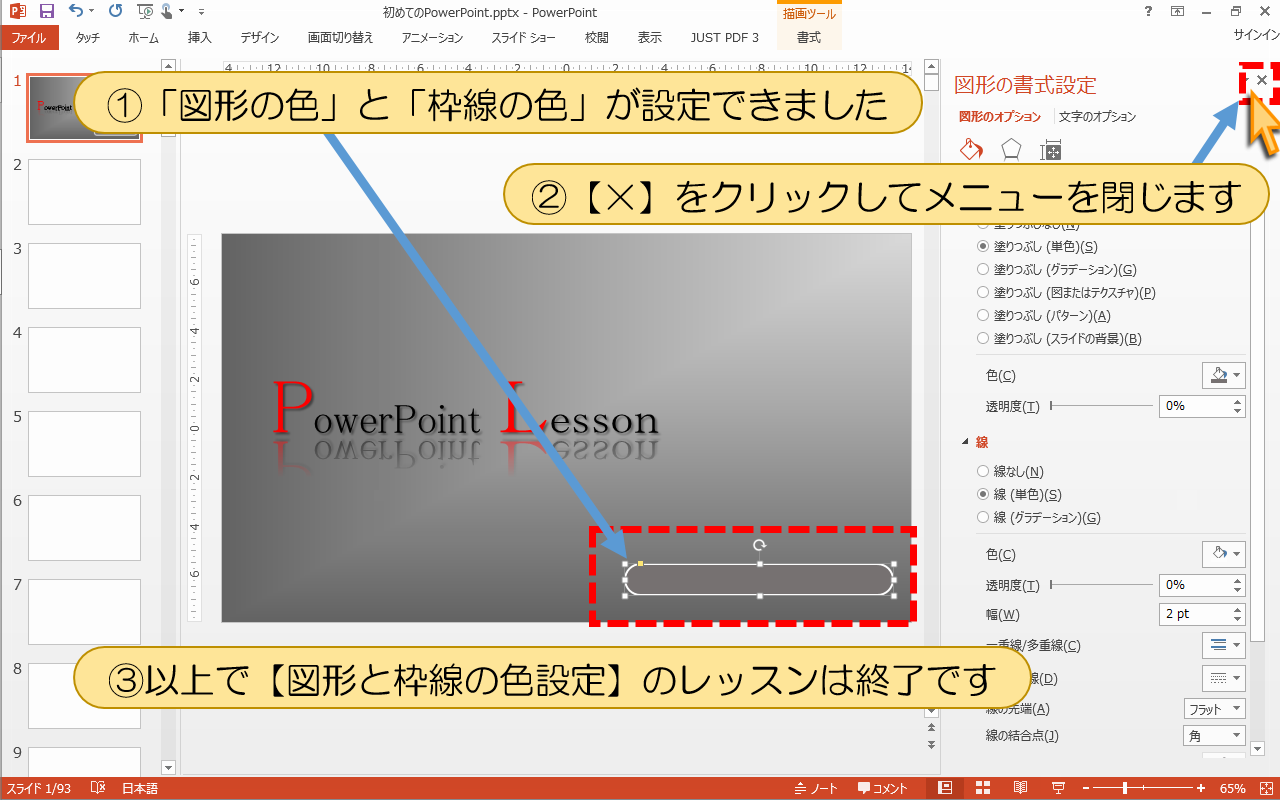
Task: Save the presentation with the floppy disk icon
Action: pyautogui.click(x=46, y=12)
